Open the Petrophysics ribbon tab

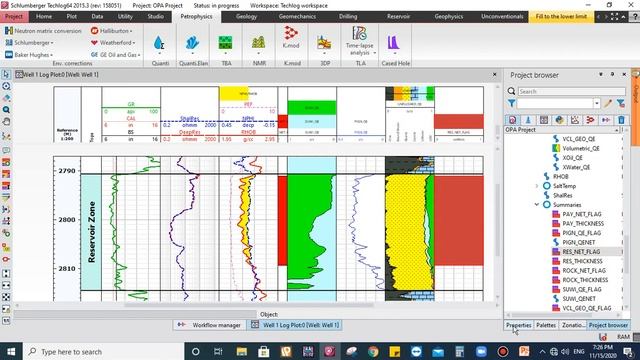coord(196,17)
